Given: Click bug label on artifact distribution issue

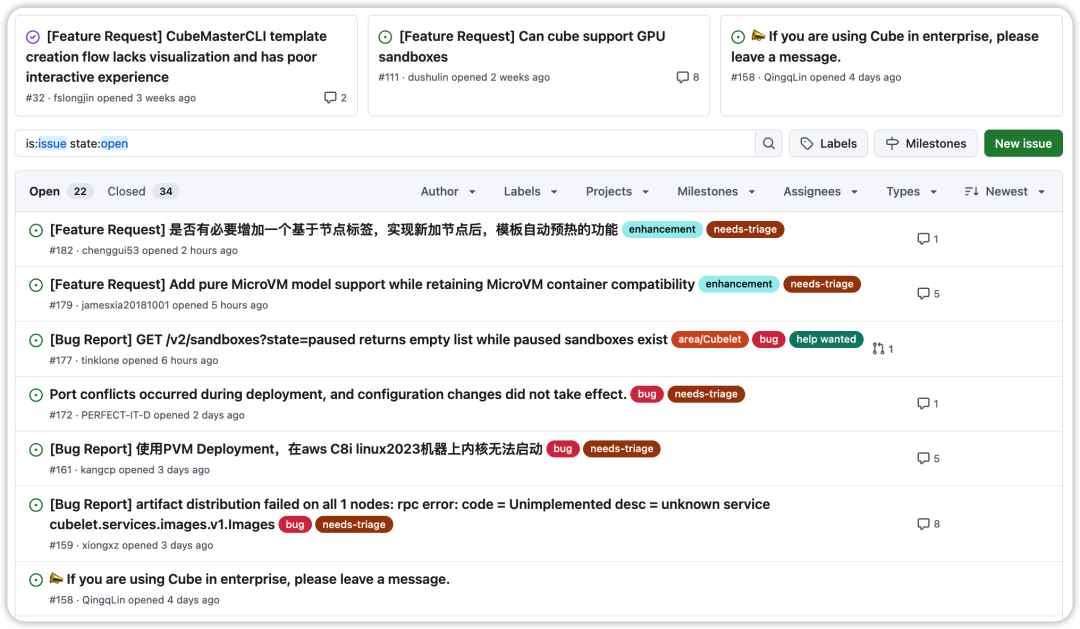Looking at the screenshot, I should tap(295, 524).
